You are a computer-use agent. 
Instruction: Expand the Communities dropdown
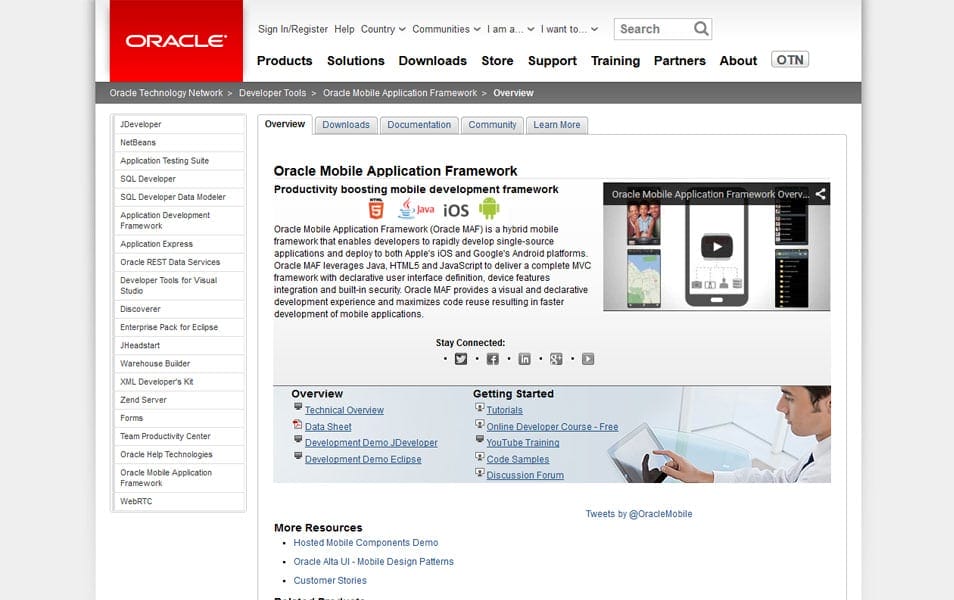(447, 29)
